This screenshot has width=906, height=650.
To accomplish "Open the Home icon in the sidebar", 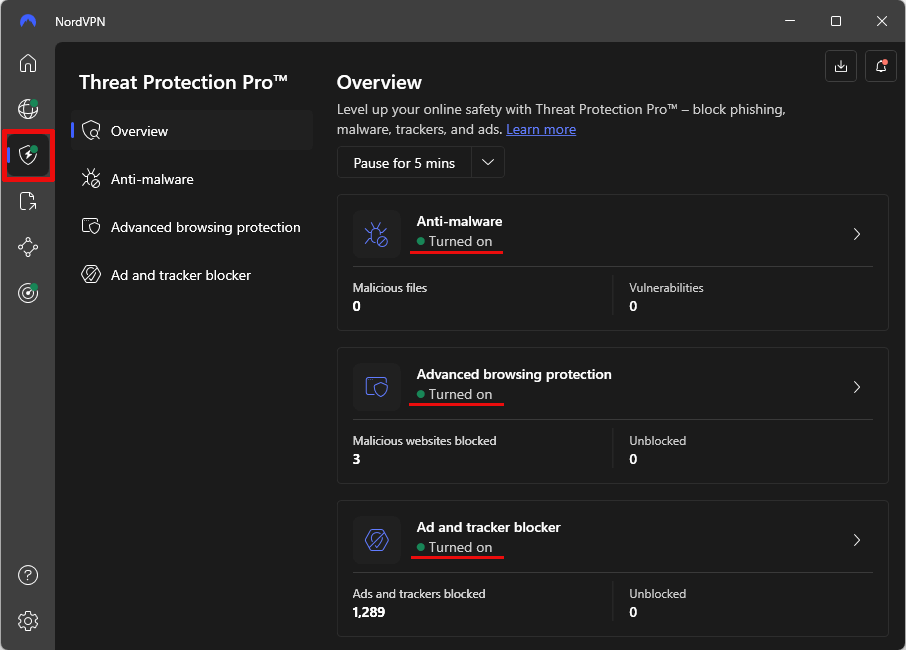I will (28, 63).
